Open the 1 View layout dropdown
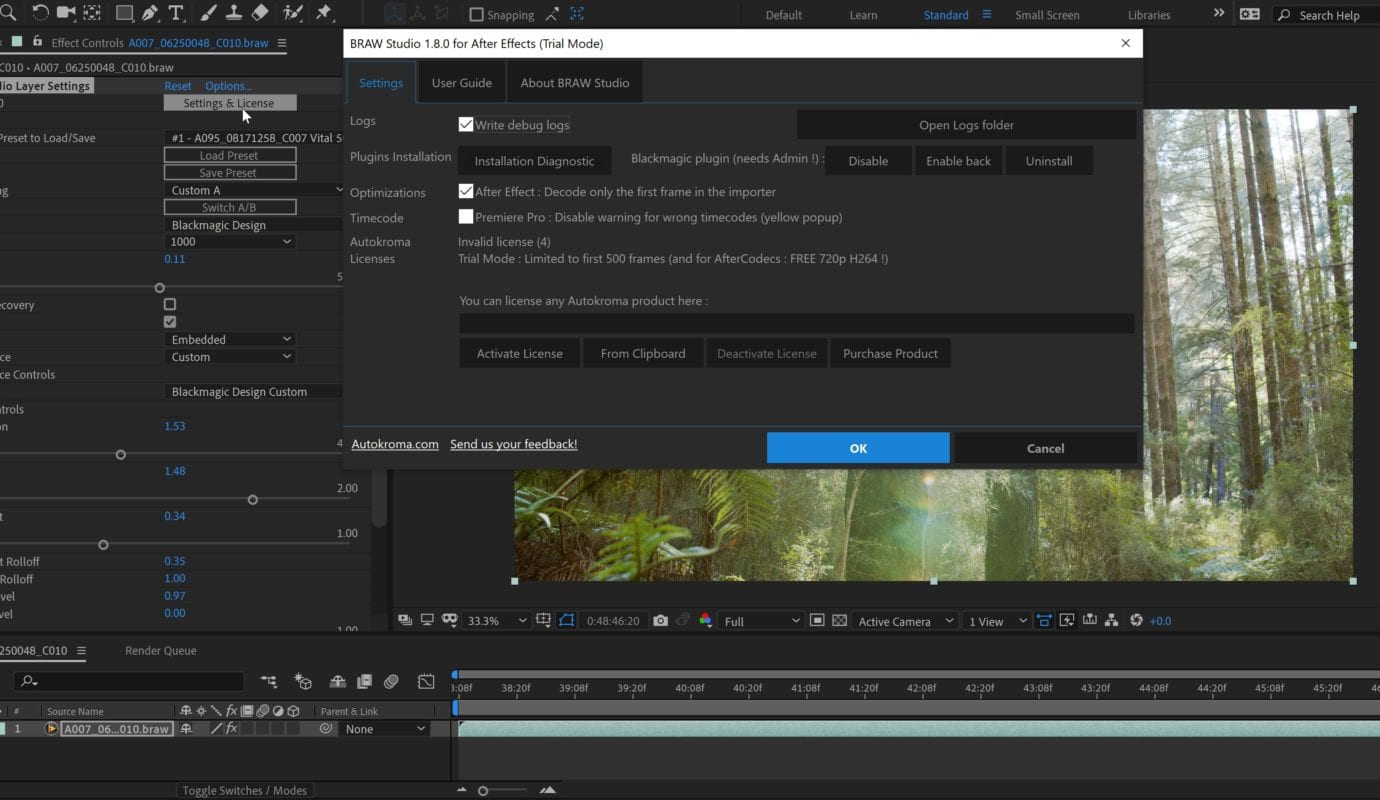Viewport: 1380px width, 800px height. coord(997,621)
